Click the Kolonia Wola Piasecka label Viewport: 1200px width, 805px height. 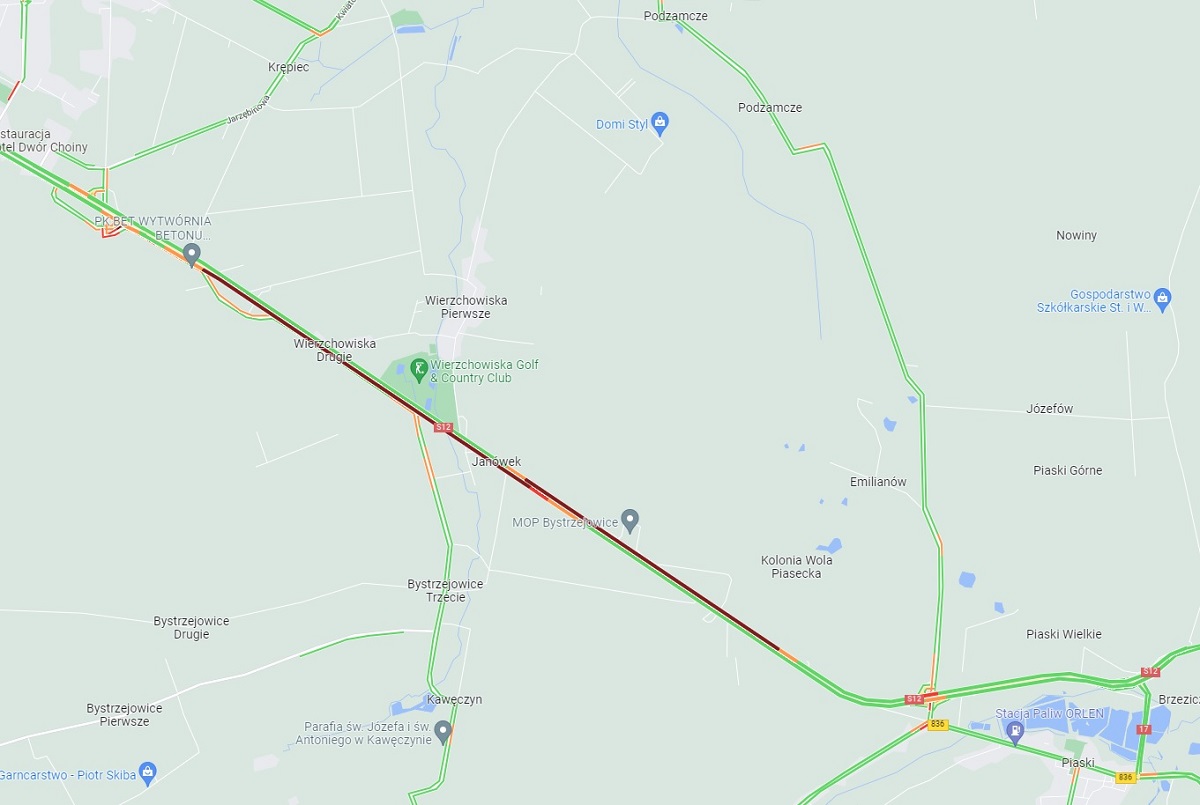(x=797, y=567)
